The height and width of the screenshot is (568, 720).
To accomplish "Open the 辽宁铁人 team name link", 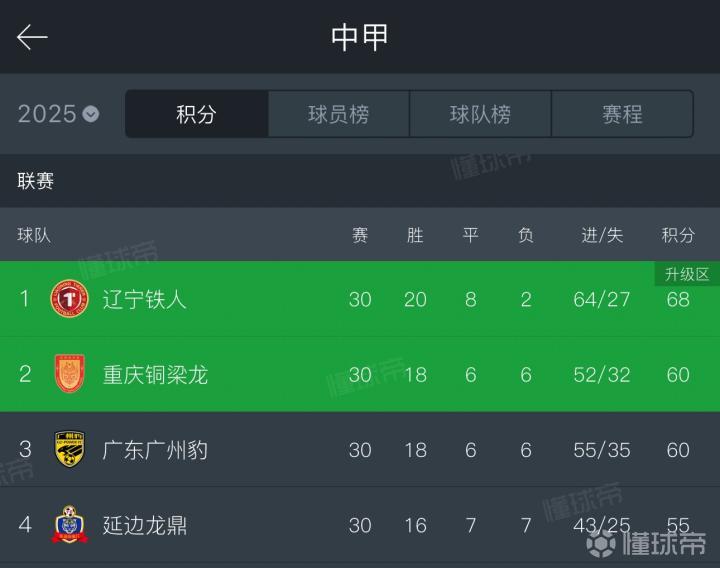I will click(145, 299).
